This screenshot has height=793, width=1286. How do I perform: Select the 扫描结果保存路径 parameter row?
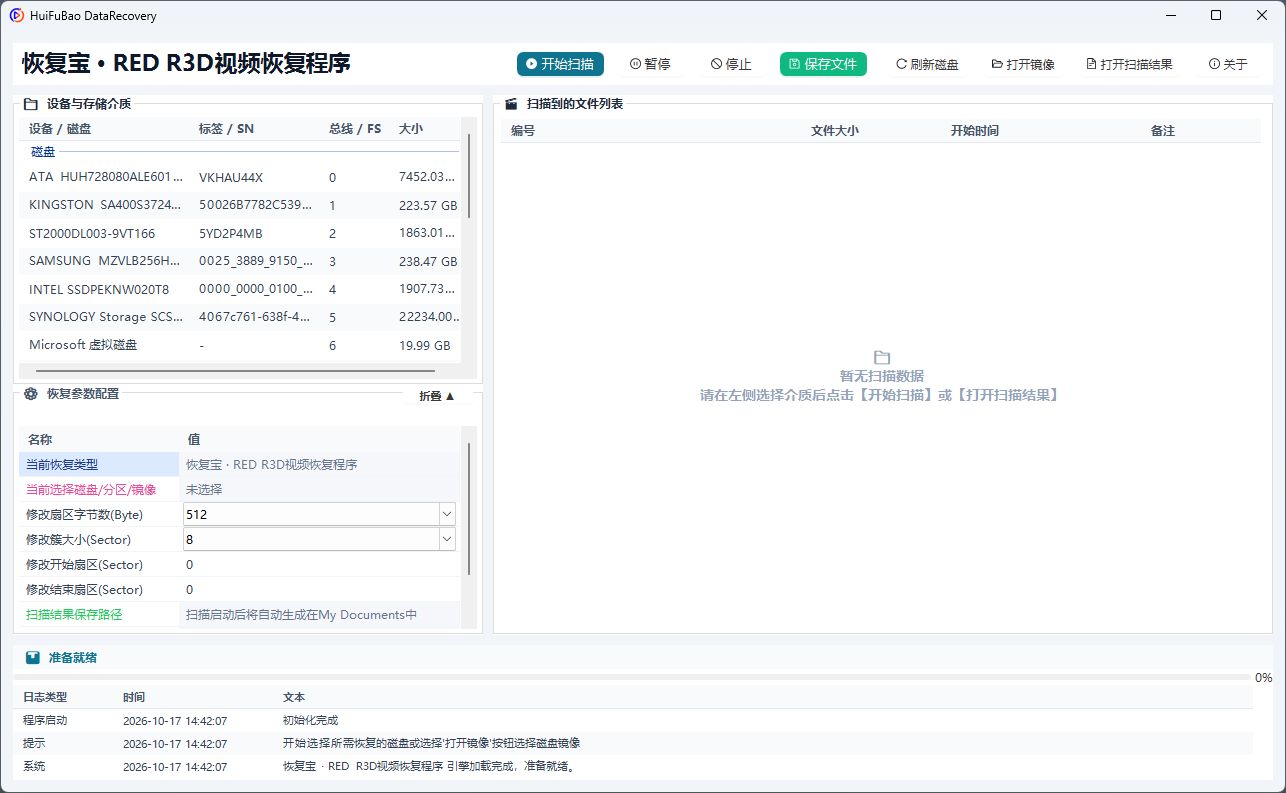pos(240,614)
